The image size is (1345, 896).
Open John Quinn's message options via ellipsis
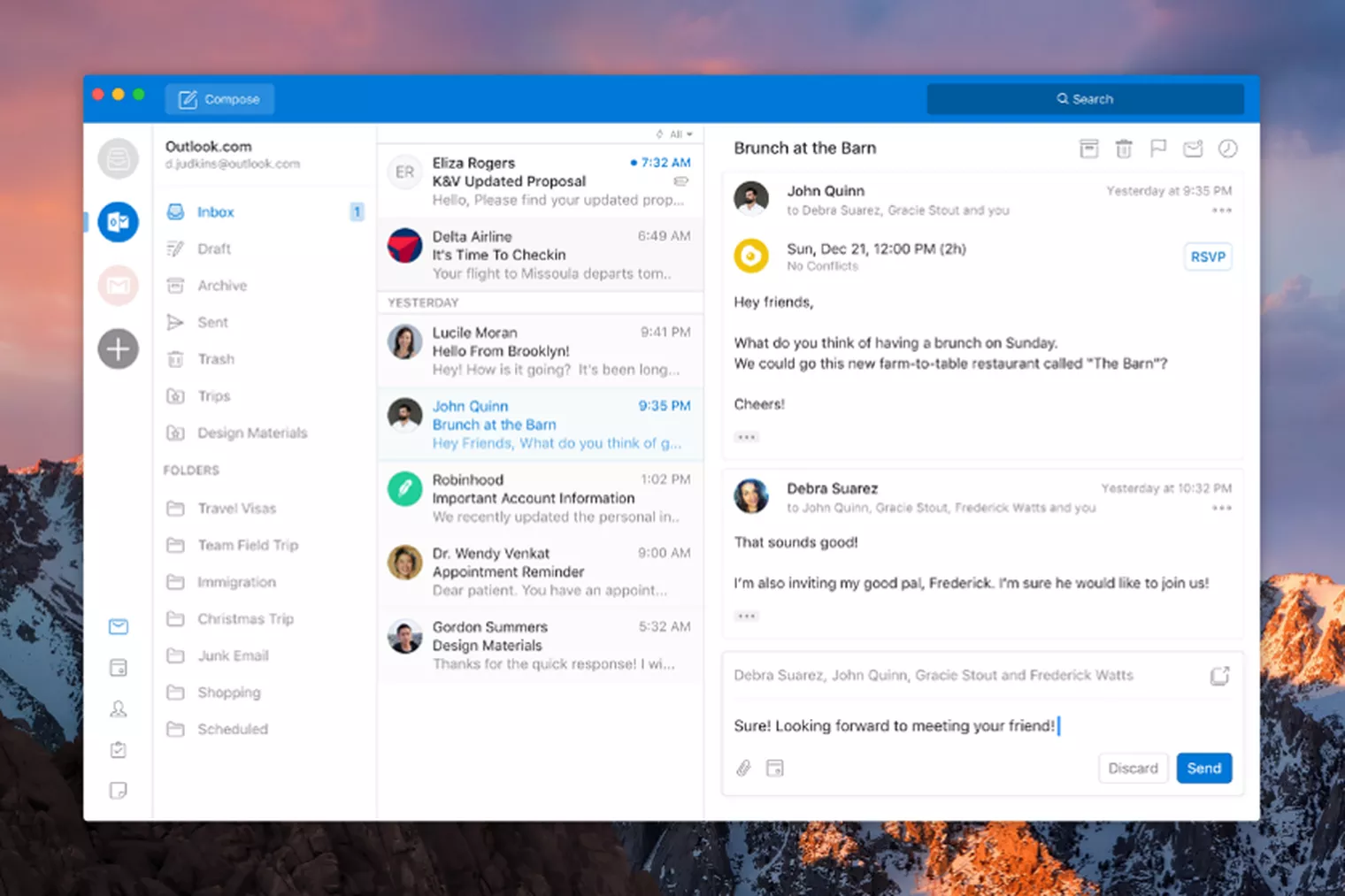1222,211
